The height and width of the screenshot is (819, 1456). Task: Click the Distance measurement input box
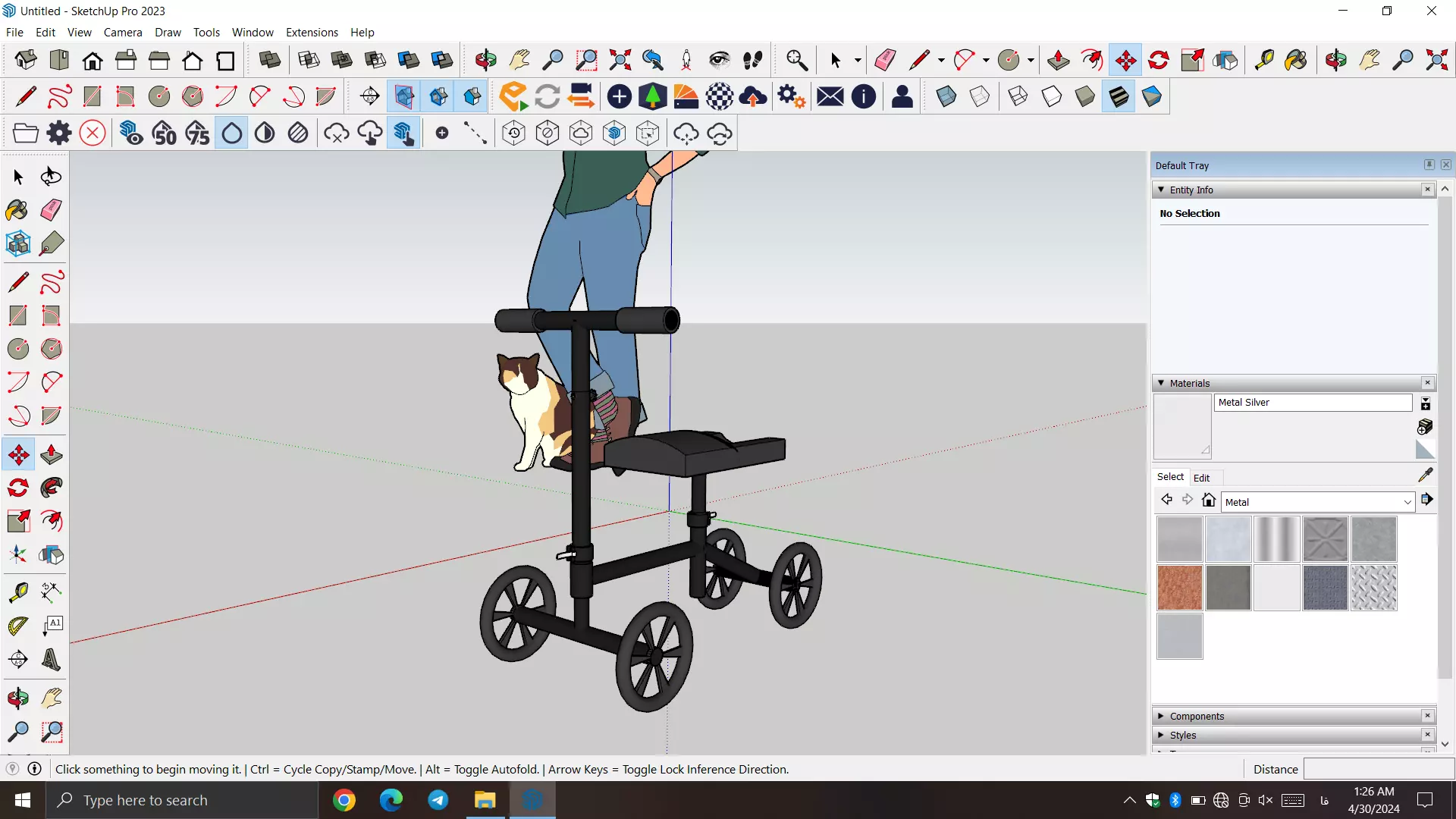coord(1378,769)
